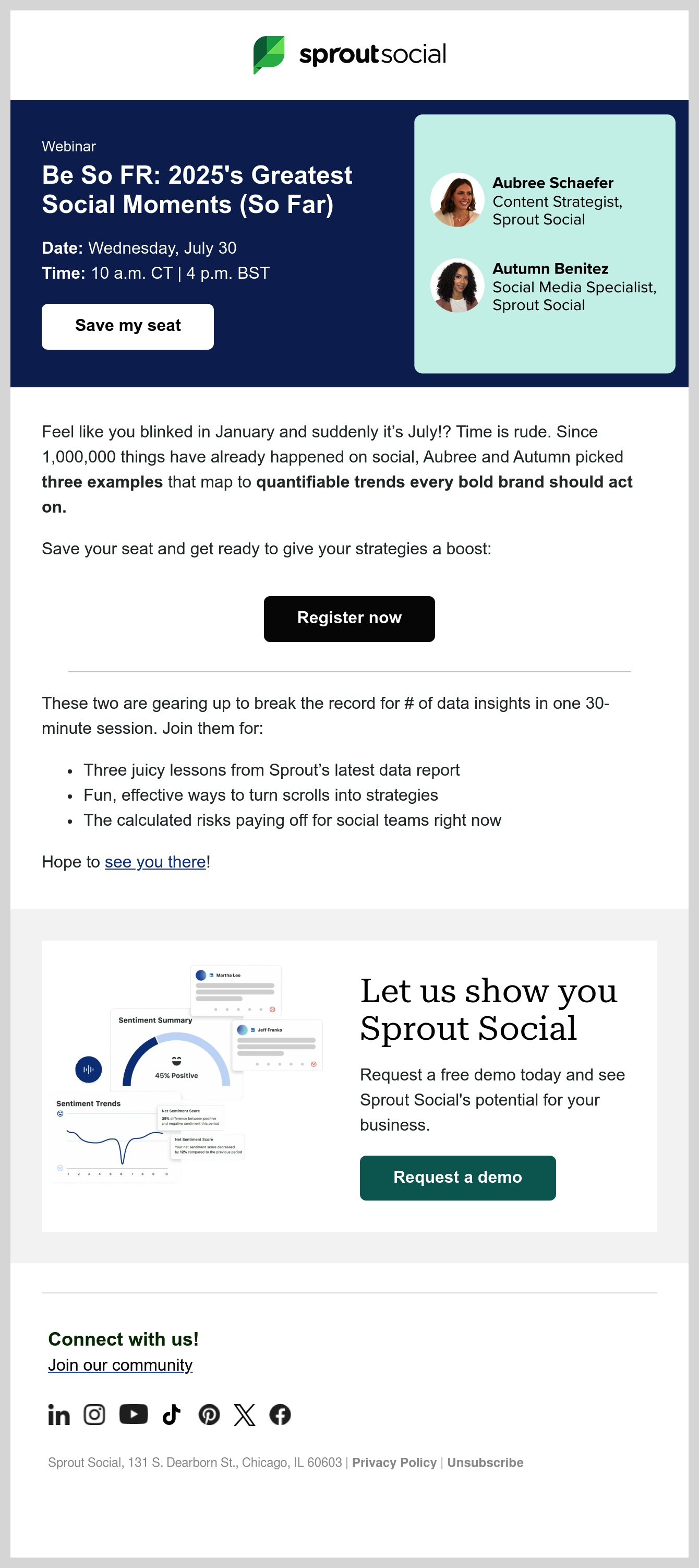Click the Sentiment Summary dashboard image
This screenshot has width=699, height=1568.
tap(186, 1074)
